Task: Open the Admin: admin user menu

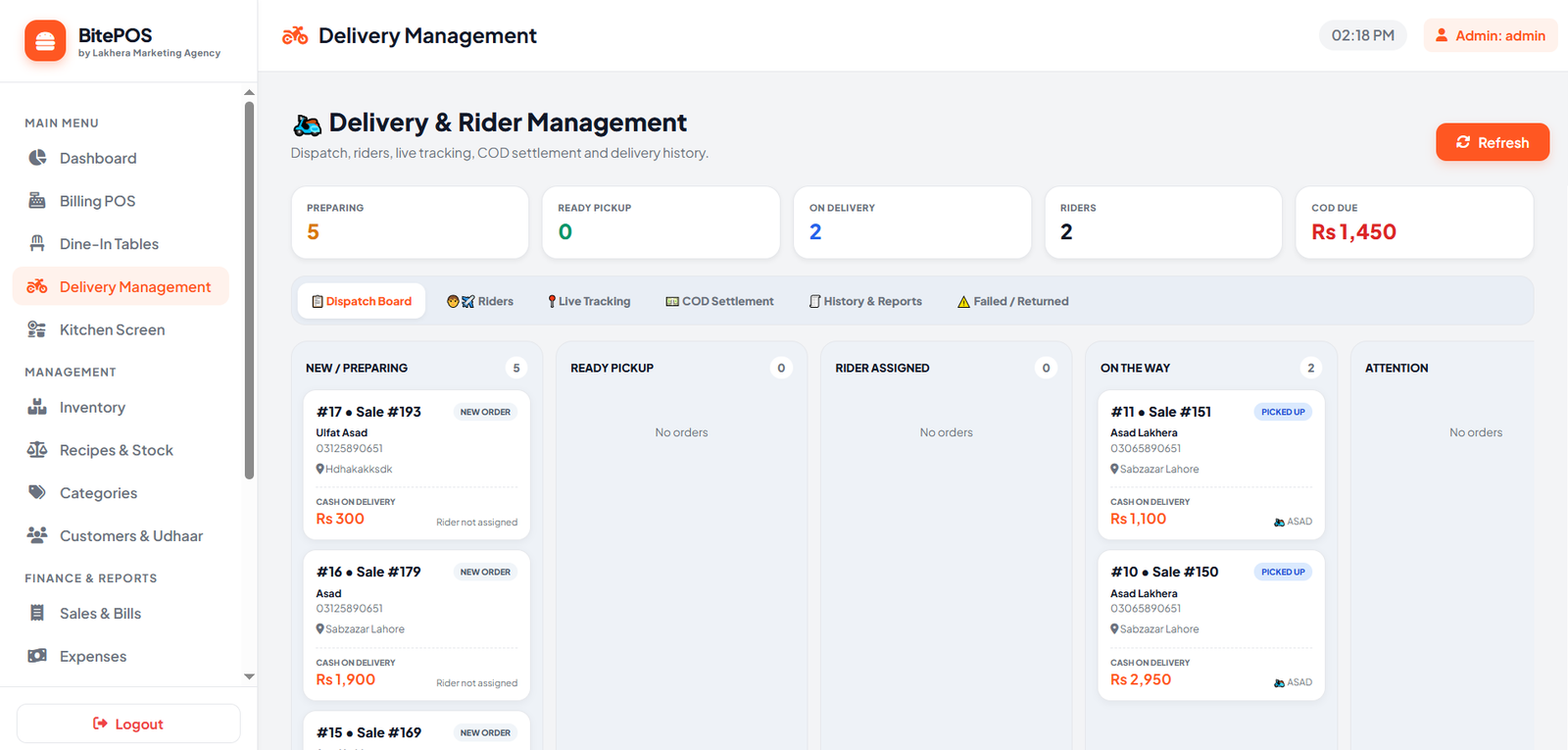Action: 1490,35
